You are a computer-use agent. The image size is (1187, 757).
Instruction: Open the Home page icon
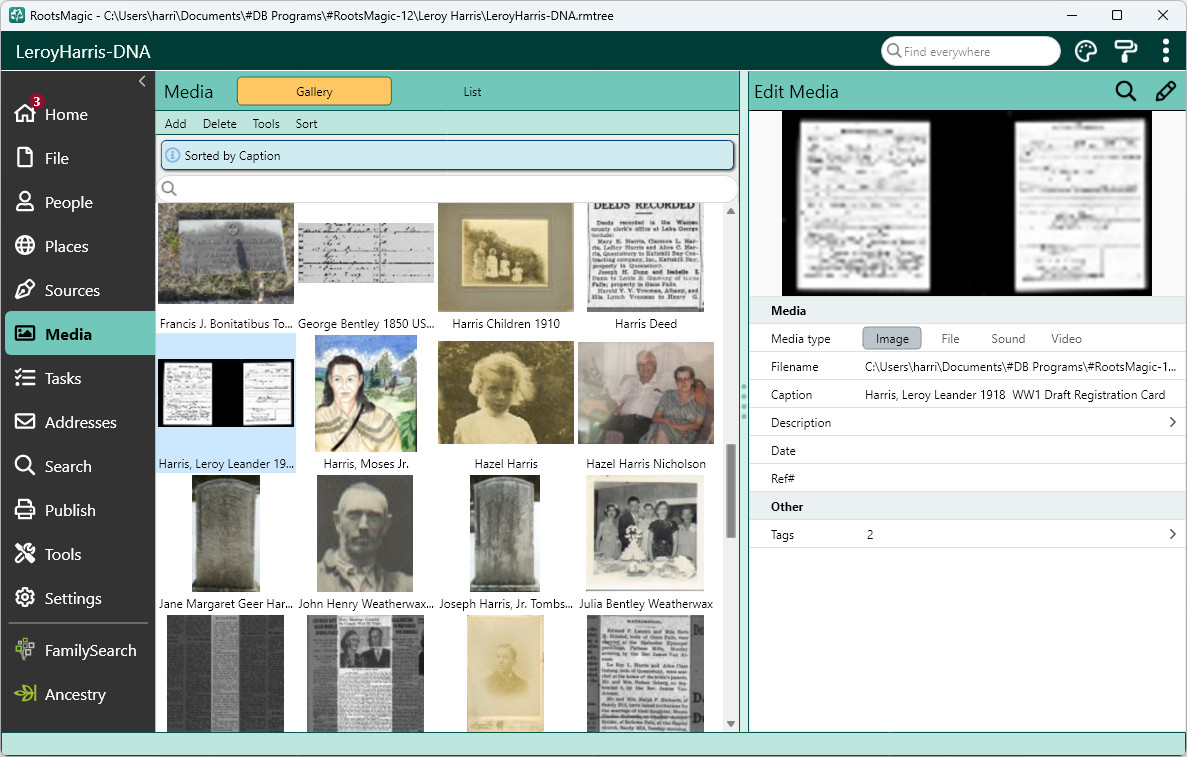click(25, 114)
